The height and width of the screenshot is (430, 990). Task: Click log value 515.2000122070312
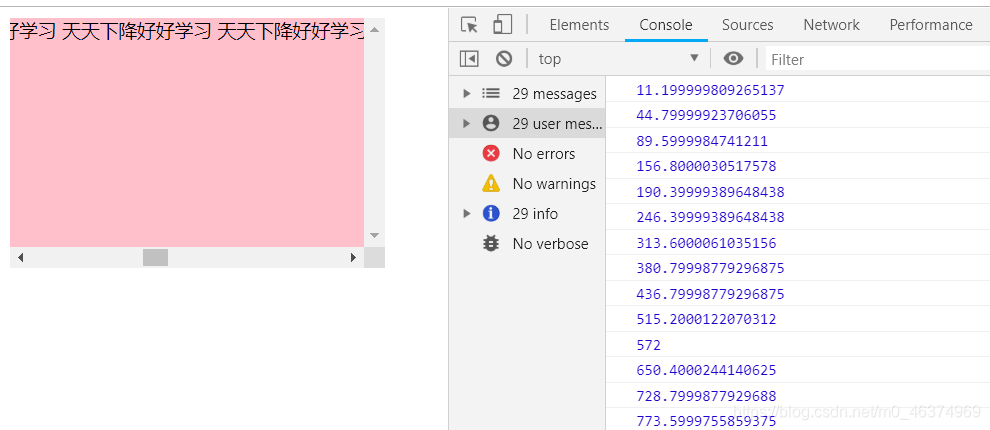(x=706, y=320)
